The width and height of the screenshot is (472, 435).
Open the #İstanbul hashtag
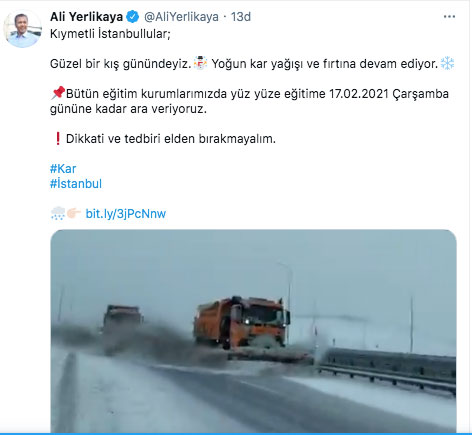click(x=76, y=184)
